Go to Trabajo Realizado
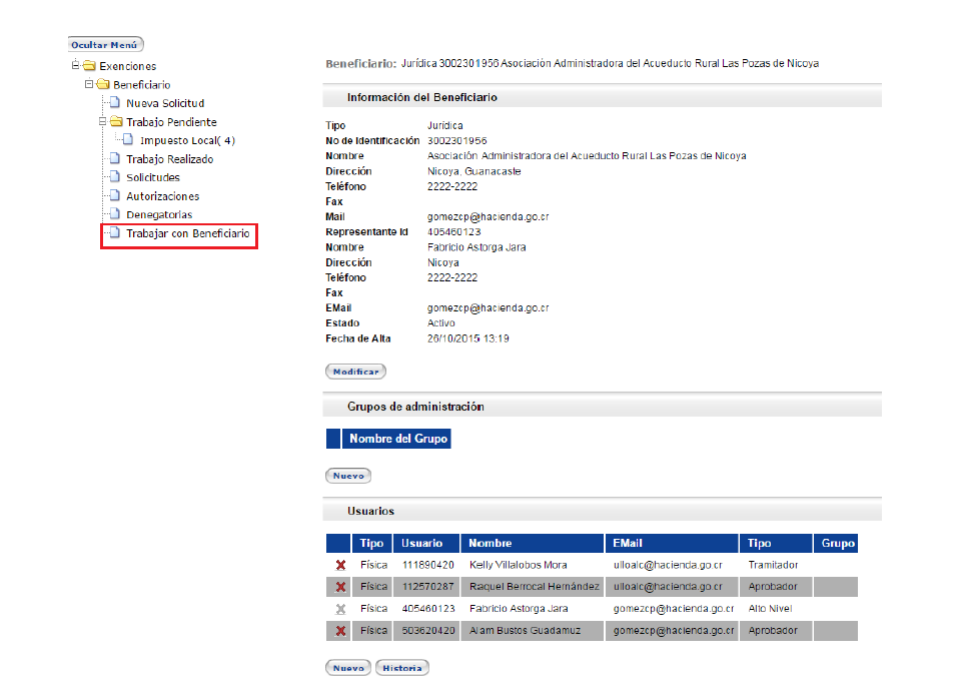 (x=169, y=159)
